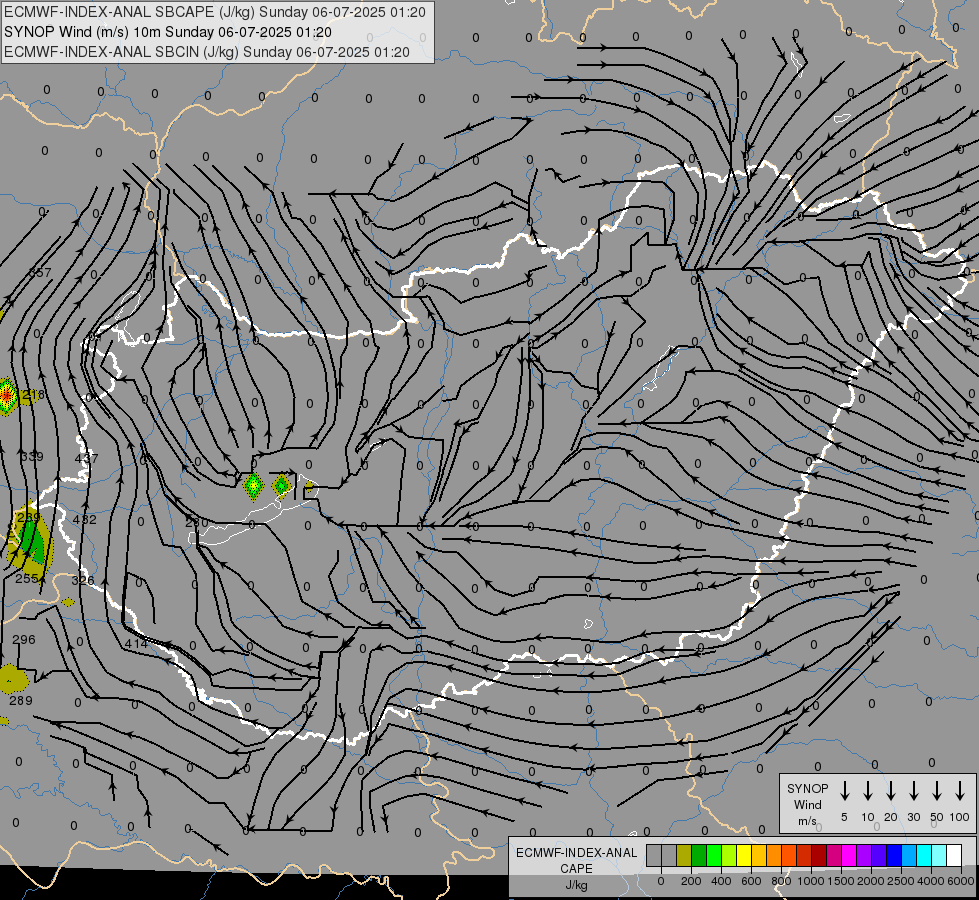
Task: Click the 100 m/s wind arrow symbol
Action: point(960,791)
